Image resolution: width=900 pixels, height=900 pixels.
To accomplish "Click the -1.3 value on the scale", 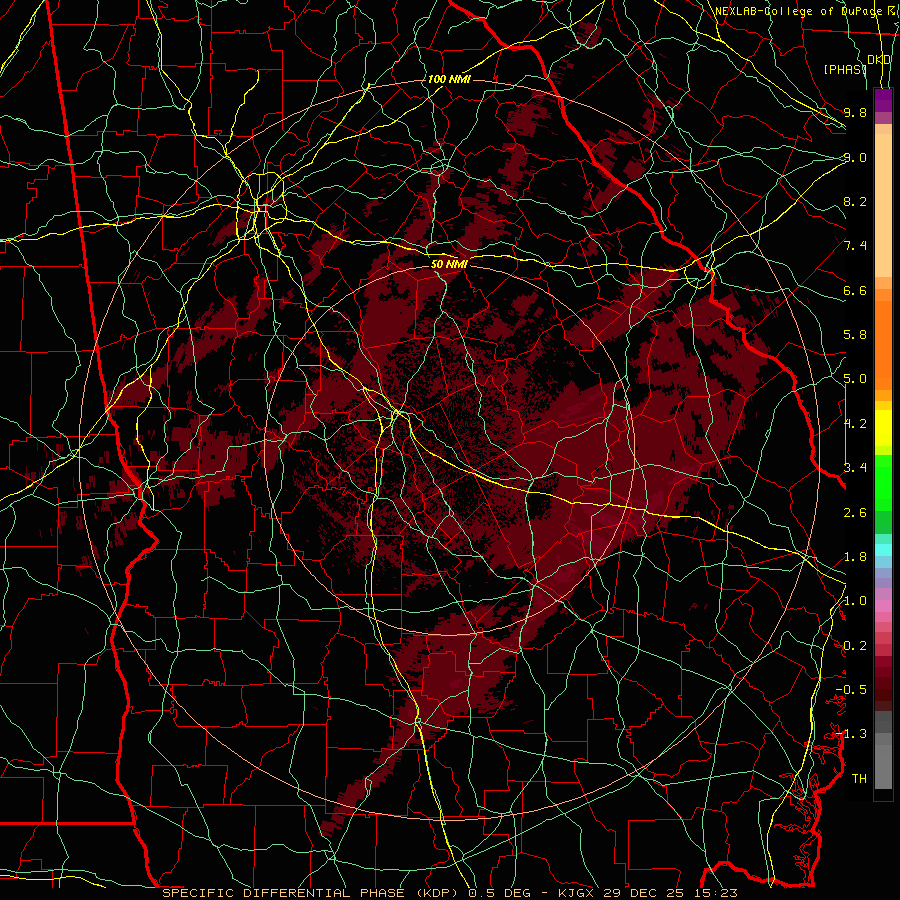I will pos(851,734).
